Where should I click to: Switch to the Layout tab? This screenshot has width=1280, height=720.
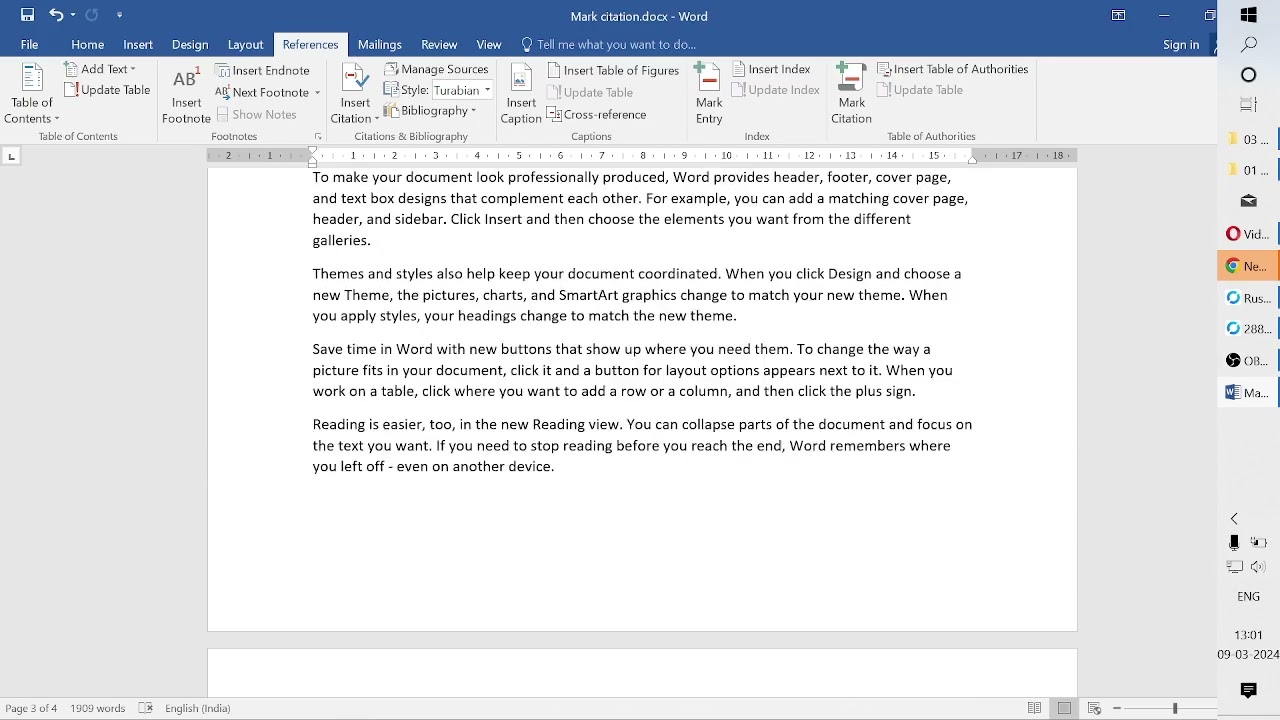245,45
